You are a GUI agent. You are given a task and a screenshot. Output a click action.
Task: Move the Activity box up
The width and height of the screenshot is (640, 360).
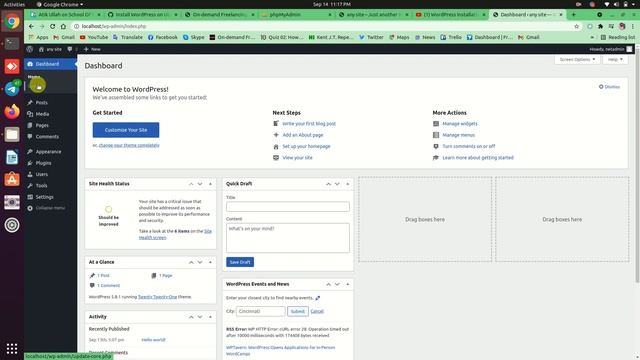[191, 317]
